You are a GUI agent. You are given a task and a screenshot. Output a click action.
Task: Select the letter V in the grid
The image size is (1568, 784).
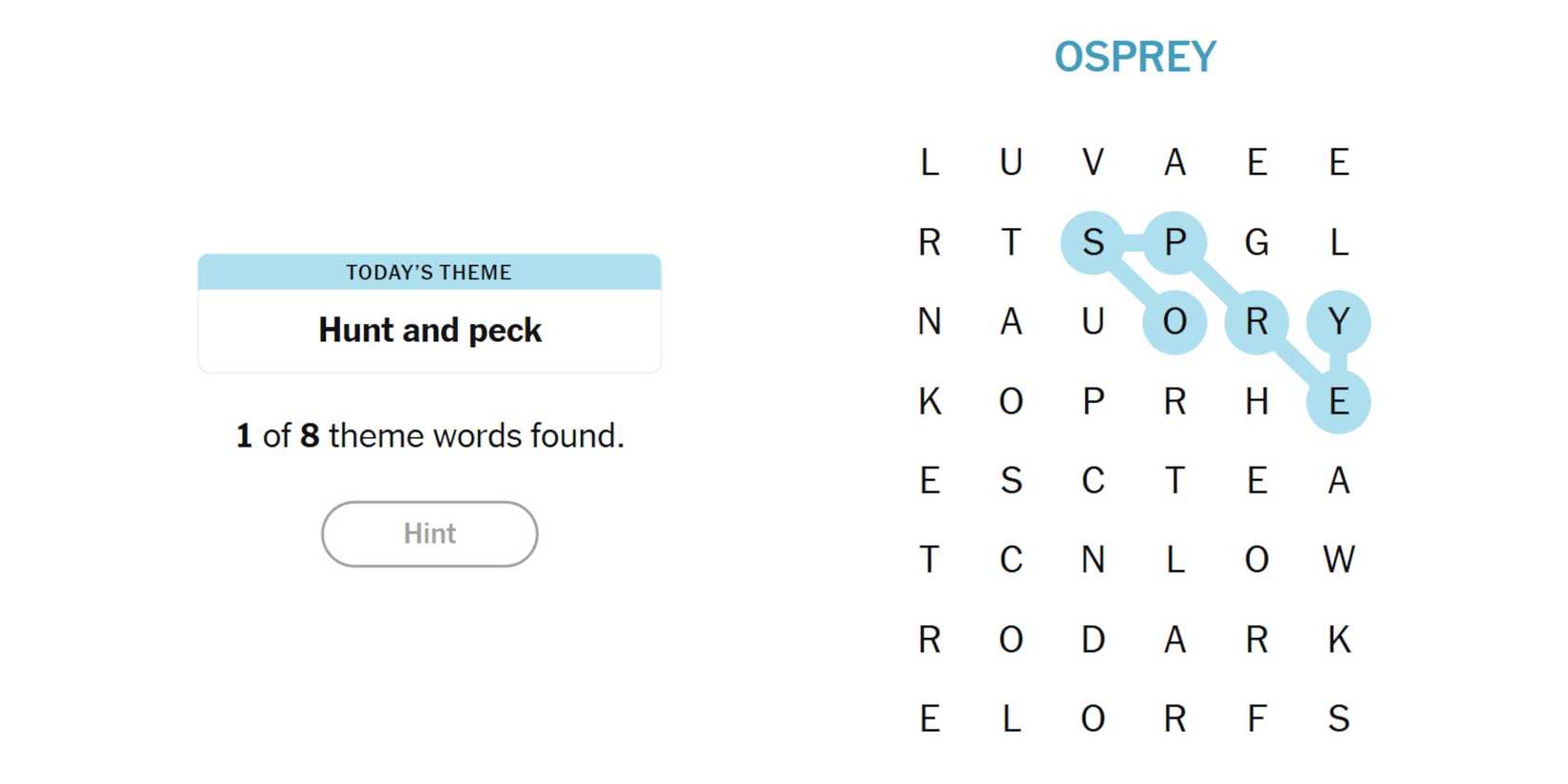point(1093,163)
